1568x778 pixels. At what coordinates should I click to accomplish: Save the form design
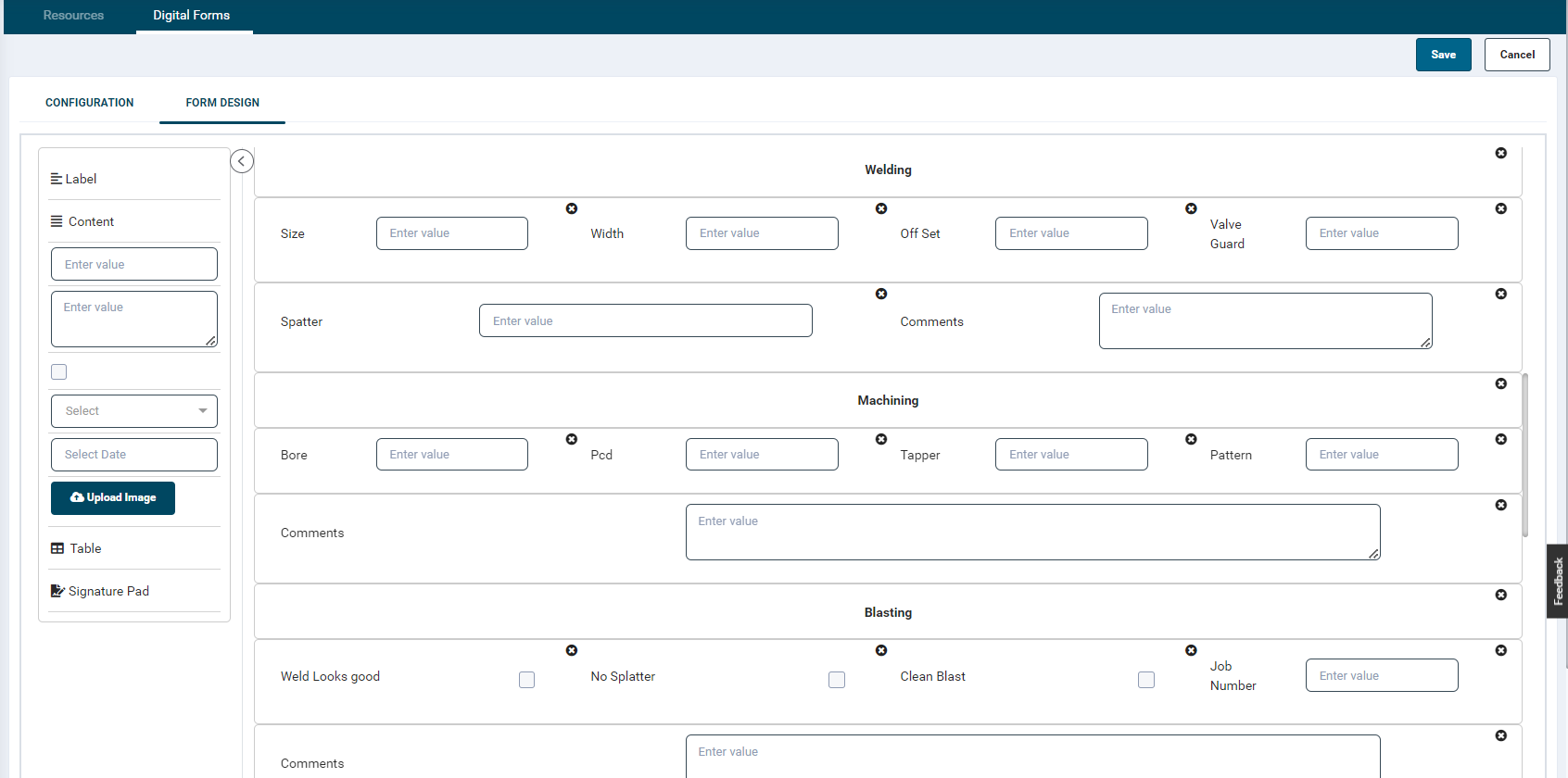point(1443,55)
